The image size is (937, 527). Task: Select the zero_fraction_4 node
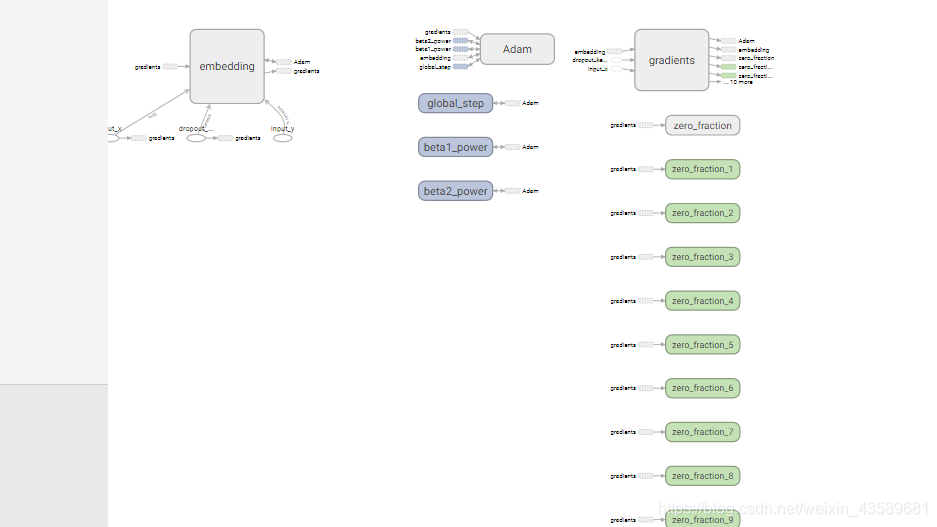pos(703,301)
